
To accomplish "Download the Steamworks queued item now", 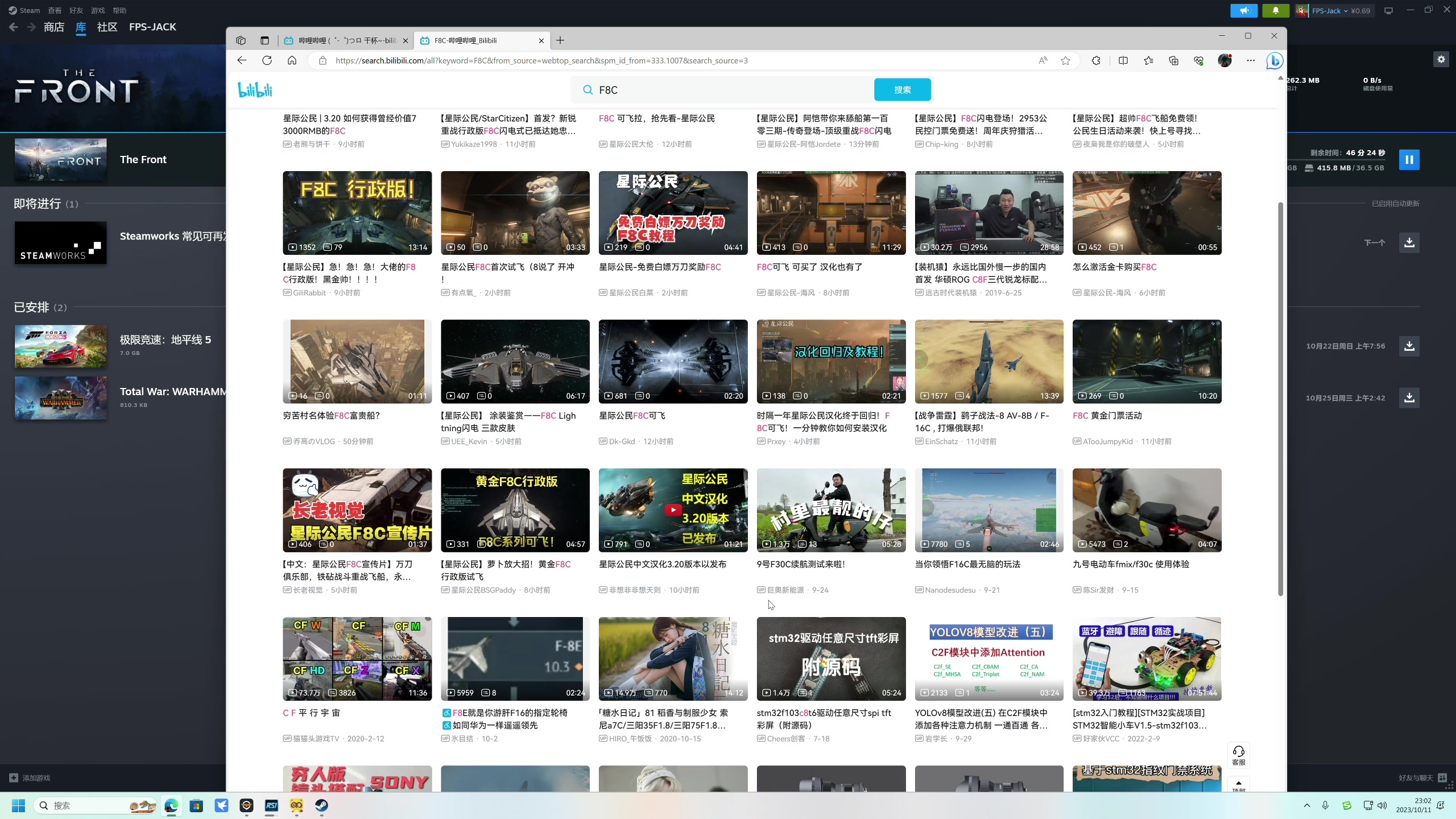I will pyautogui.click(x=1409, y=243).
